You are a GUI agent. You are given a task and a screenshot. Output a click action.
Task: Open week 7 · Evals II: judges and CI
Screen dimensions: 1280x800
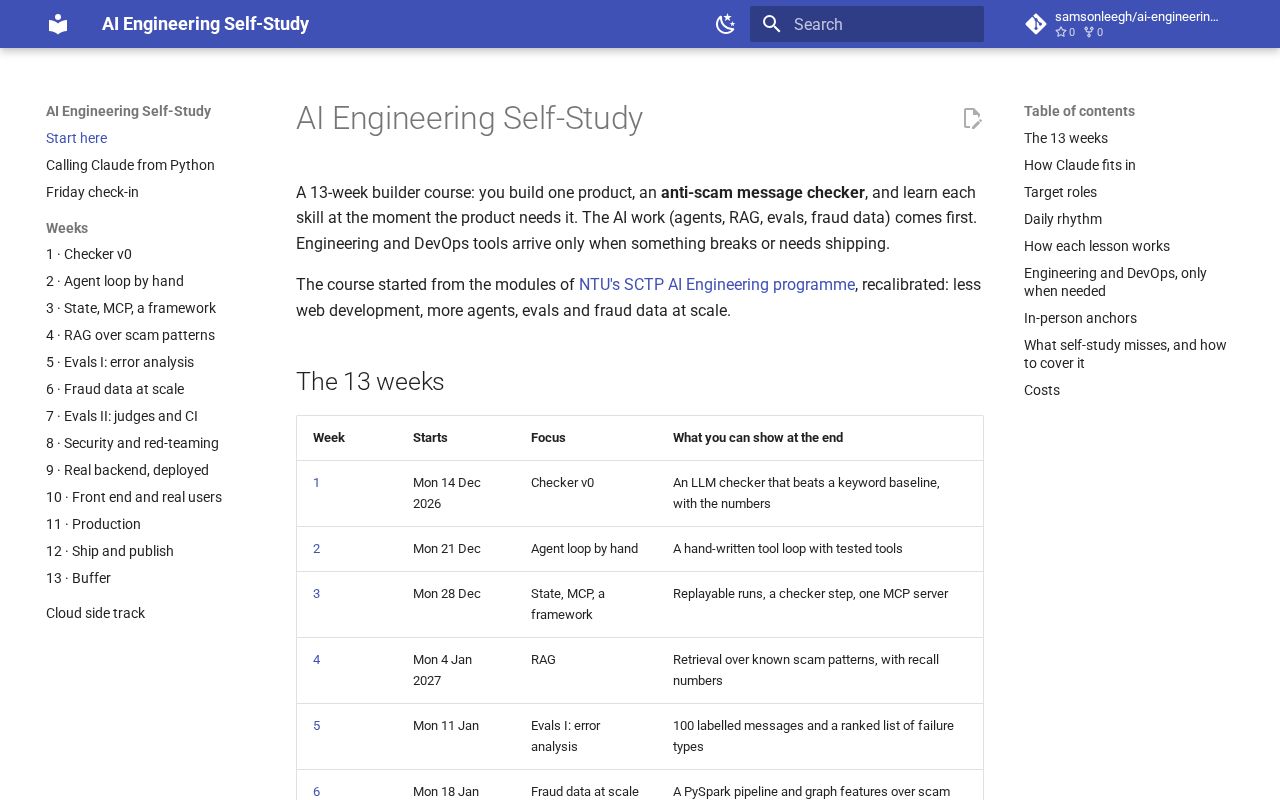tap(122, 416)
